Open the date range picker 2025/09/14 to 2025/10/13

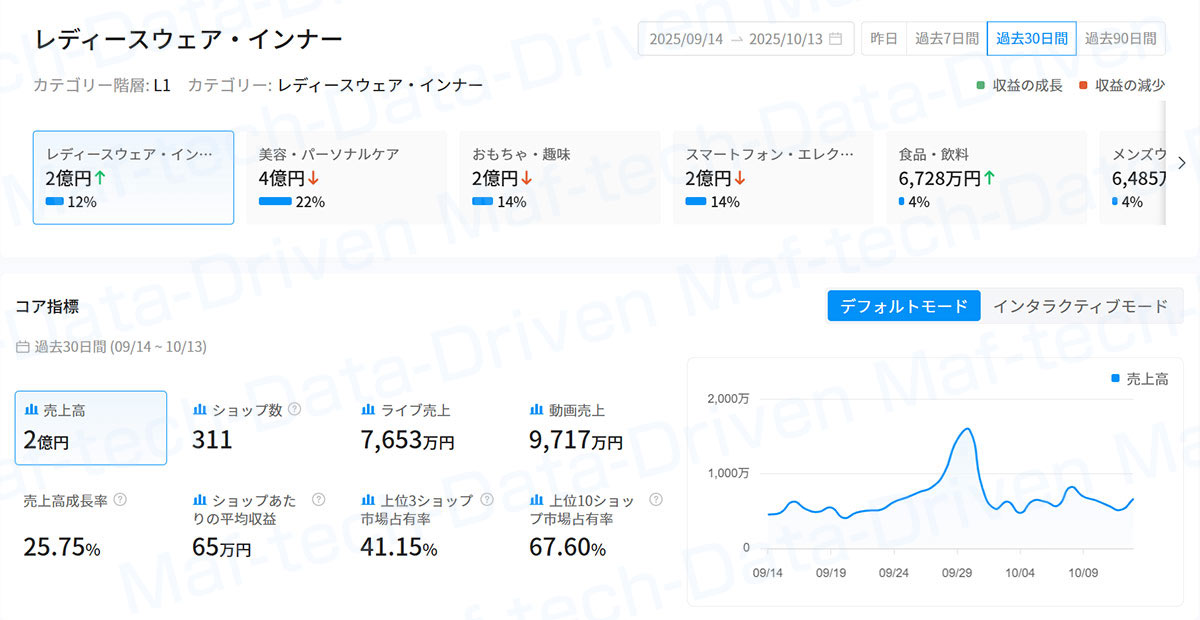click(x=745, y=39)
